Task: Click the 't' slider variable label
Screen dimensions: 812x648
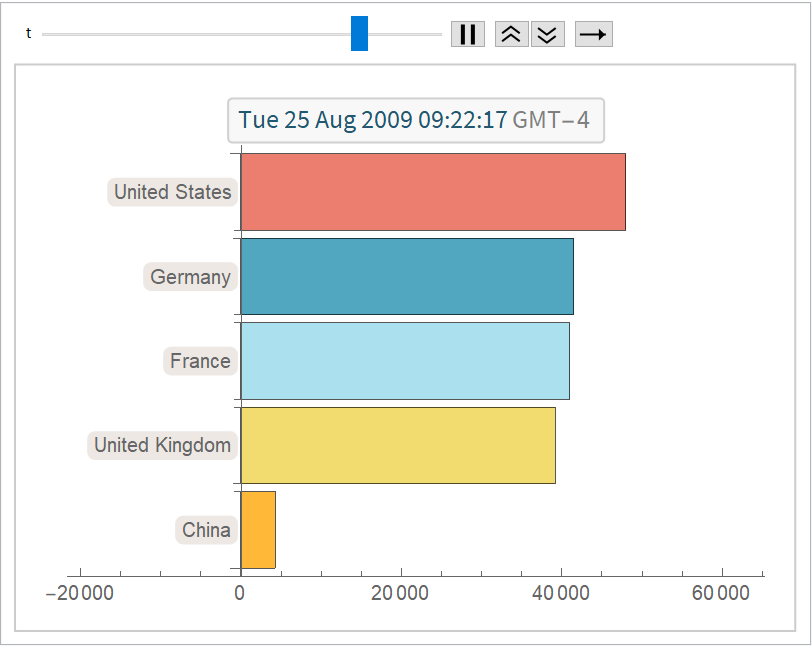Action: (29, 34)
